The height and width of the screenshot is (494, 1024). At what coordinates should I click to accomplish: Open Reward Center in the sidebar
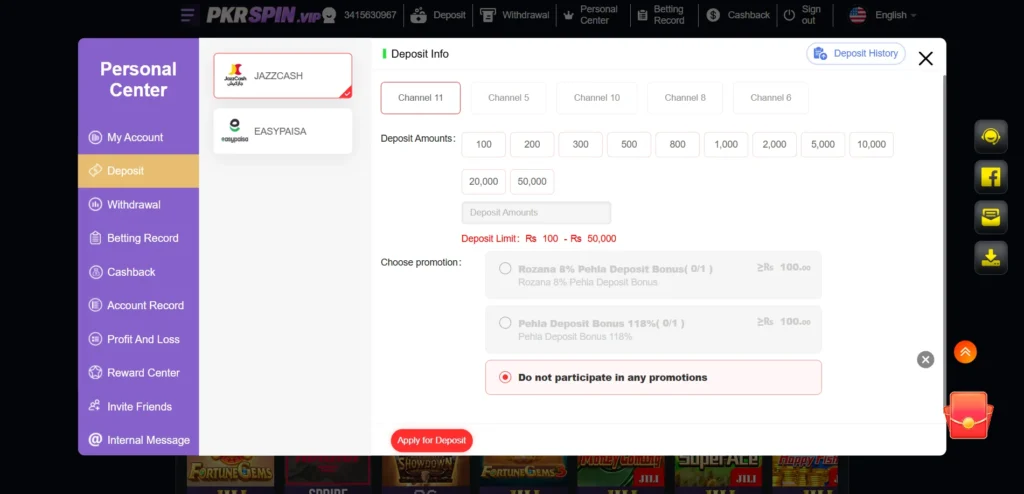point(138,372)
